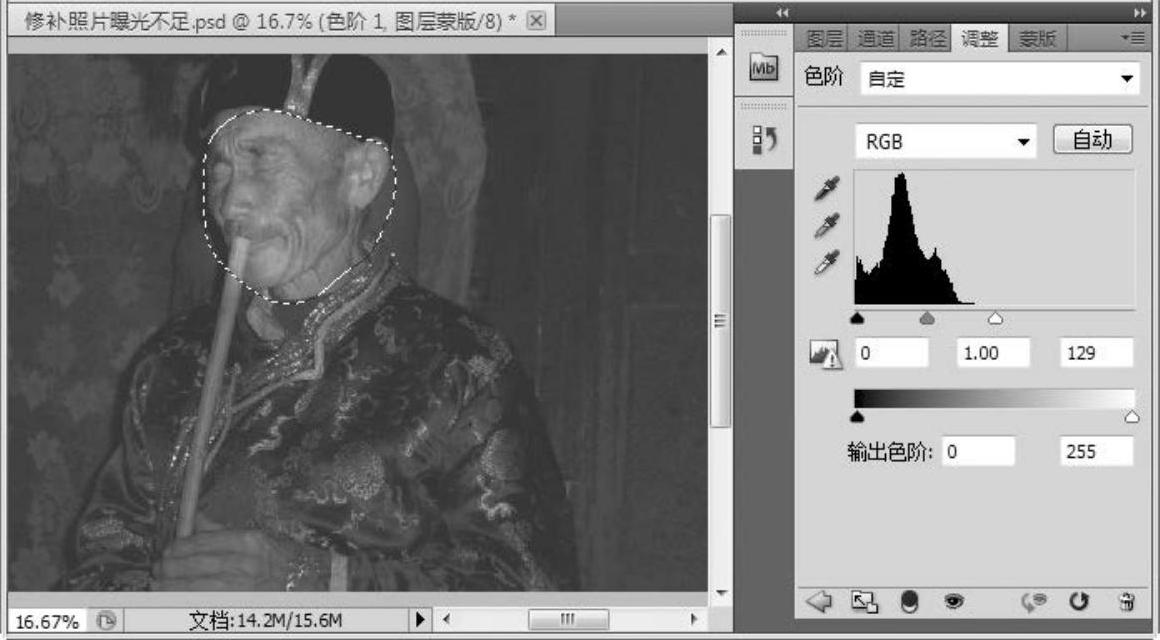Open the levels preset dropdown showing 自定

click(x=999, y=80)
